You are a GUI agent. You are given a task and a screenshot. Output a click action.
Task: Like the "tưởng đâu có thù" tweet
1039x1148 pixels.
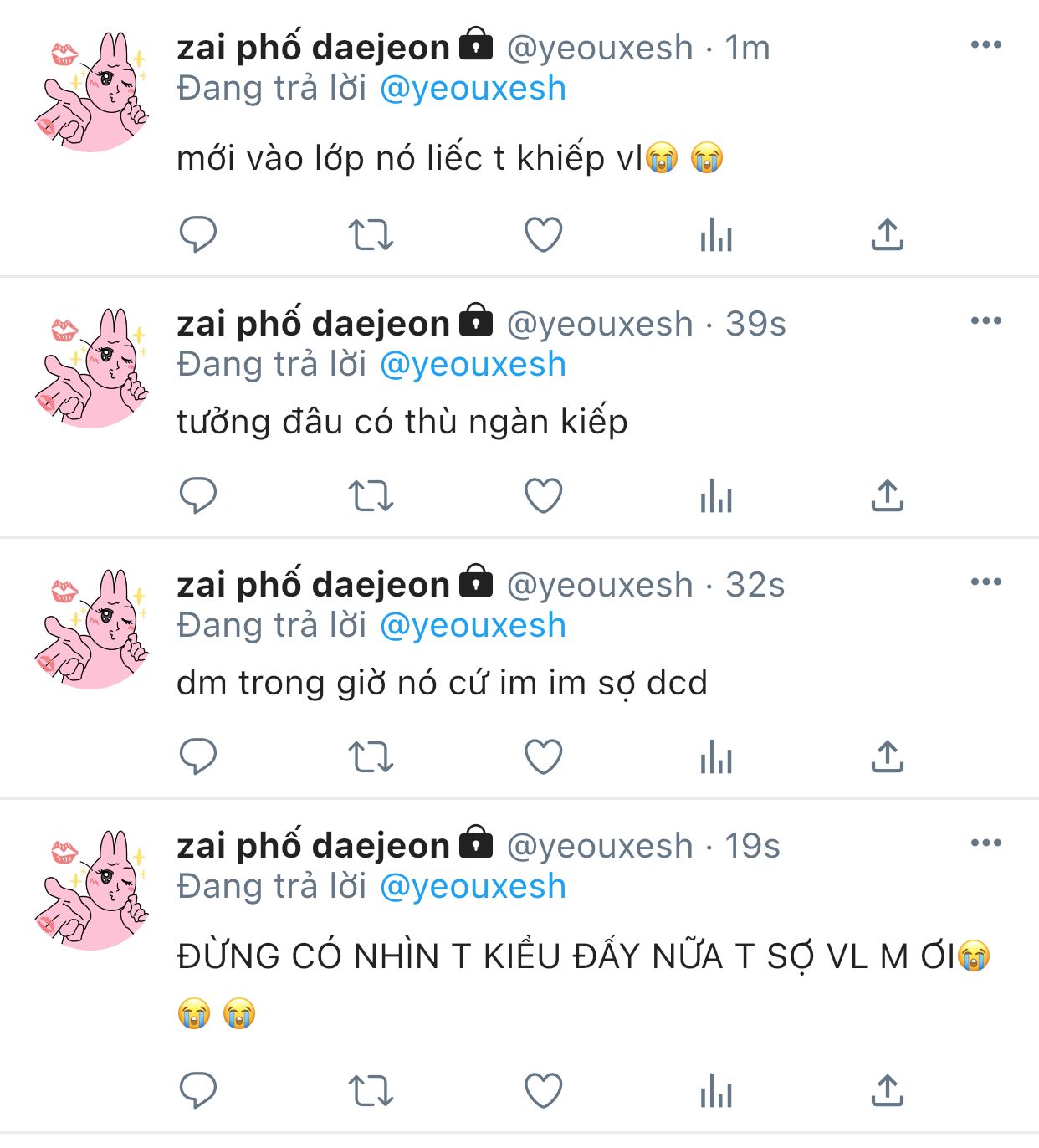543,495
